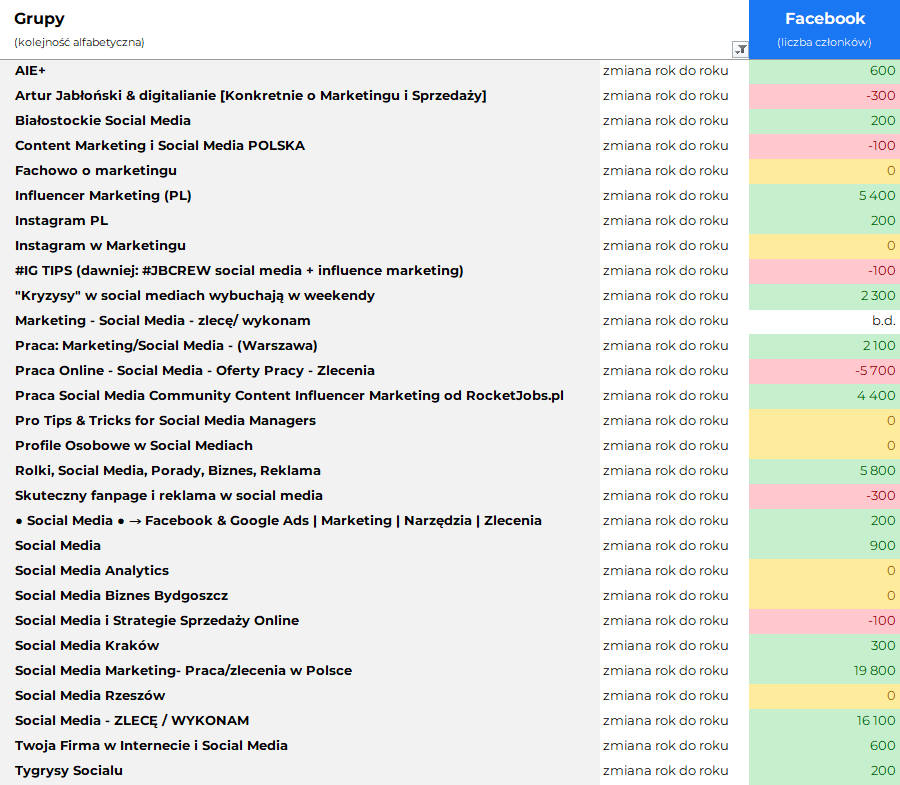The image size is (900, 785).
Task: Select the Social Media Rzeszów cell
Action: point(90,696)
